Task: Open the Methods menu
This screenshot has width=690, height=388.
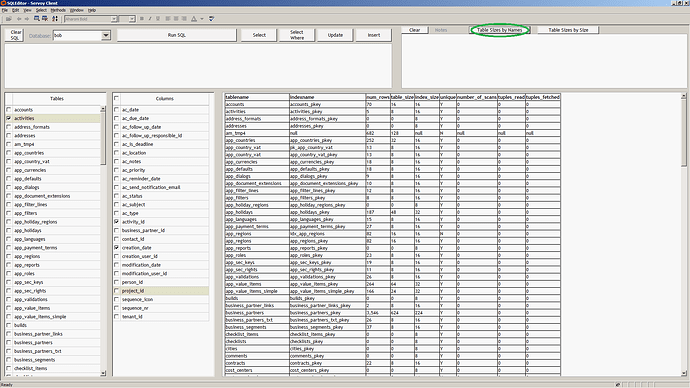Action: pyautogui.click(x=58, y=10)
